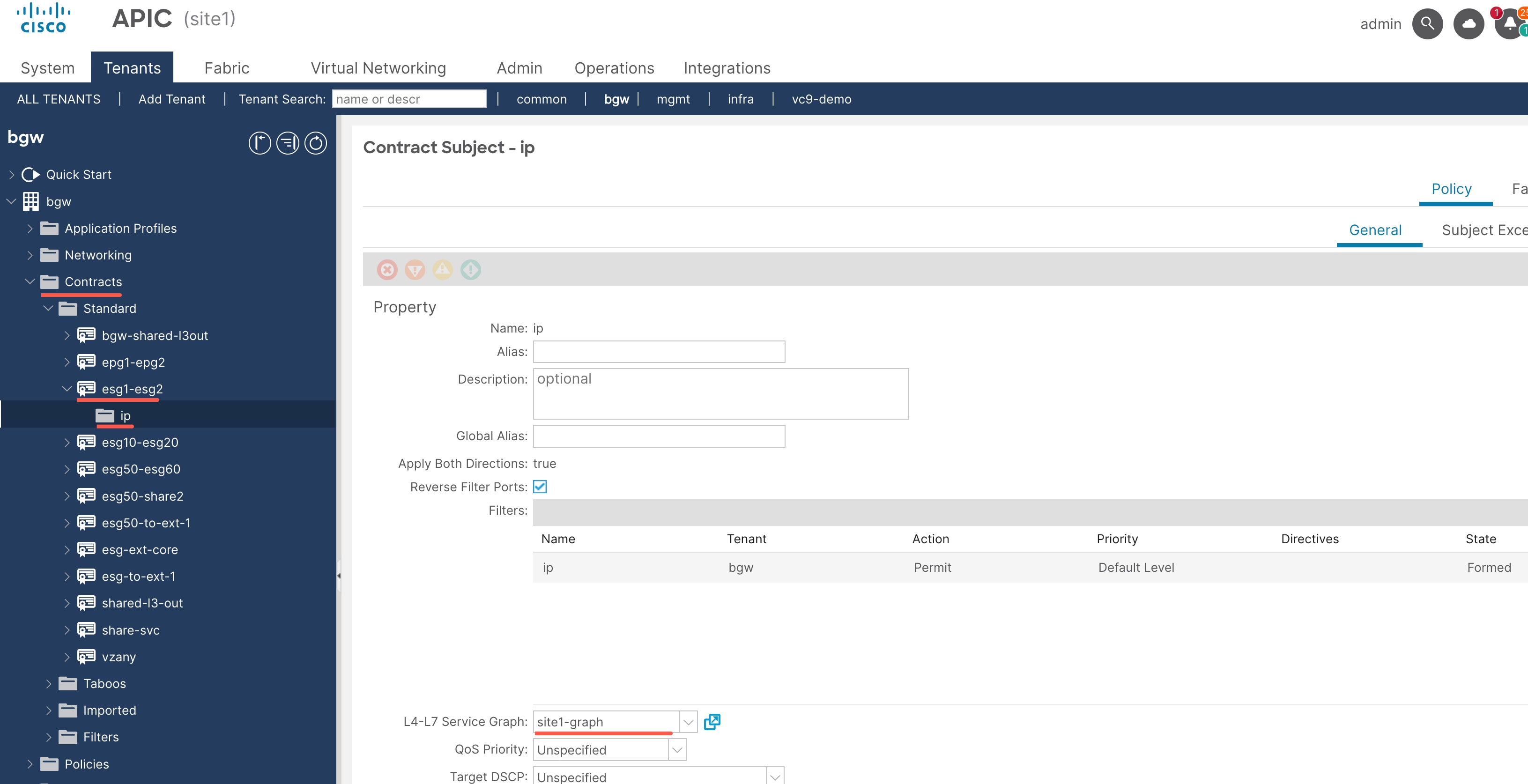The width and height of the screenshot is (1528, 784).
Task: Collapse the Standard folder chevron
Action: click(48, 308)
